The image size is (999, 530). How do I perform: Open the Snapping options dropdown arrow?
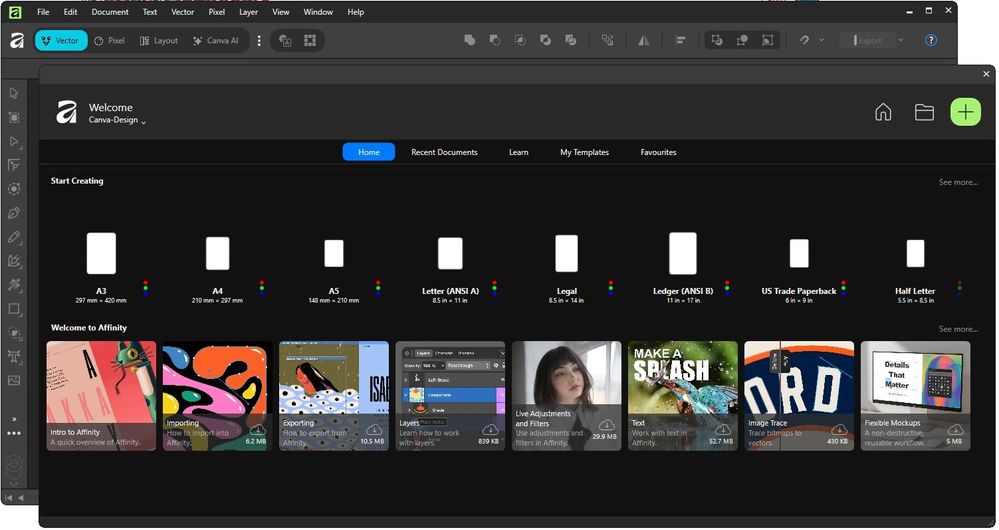[821, 40]
